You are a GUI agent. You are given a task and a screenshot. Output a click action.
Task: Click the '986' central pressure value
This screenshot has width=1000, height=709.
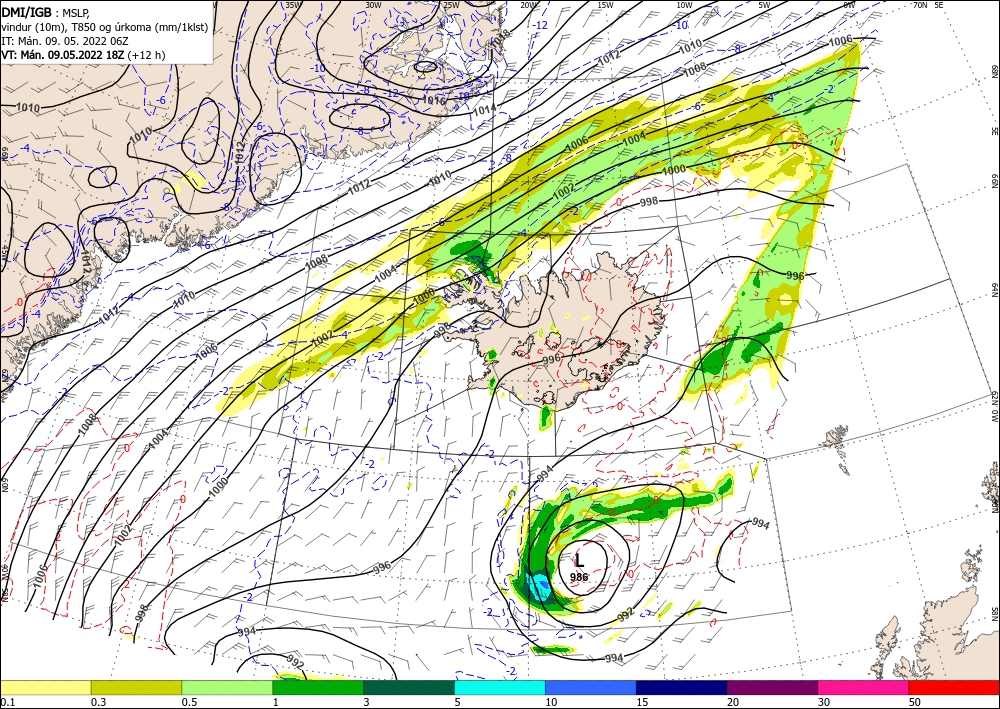point(579,577)
